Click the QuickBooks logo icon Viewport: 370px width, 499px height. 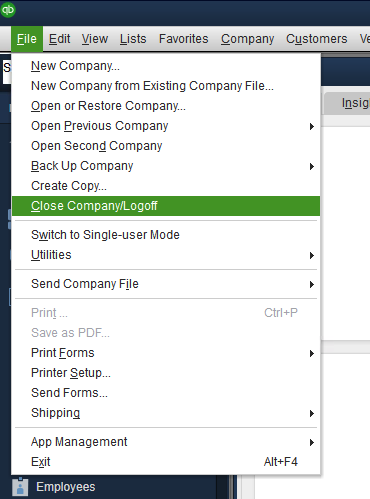[x=7, y=9]
